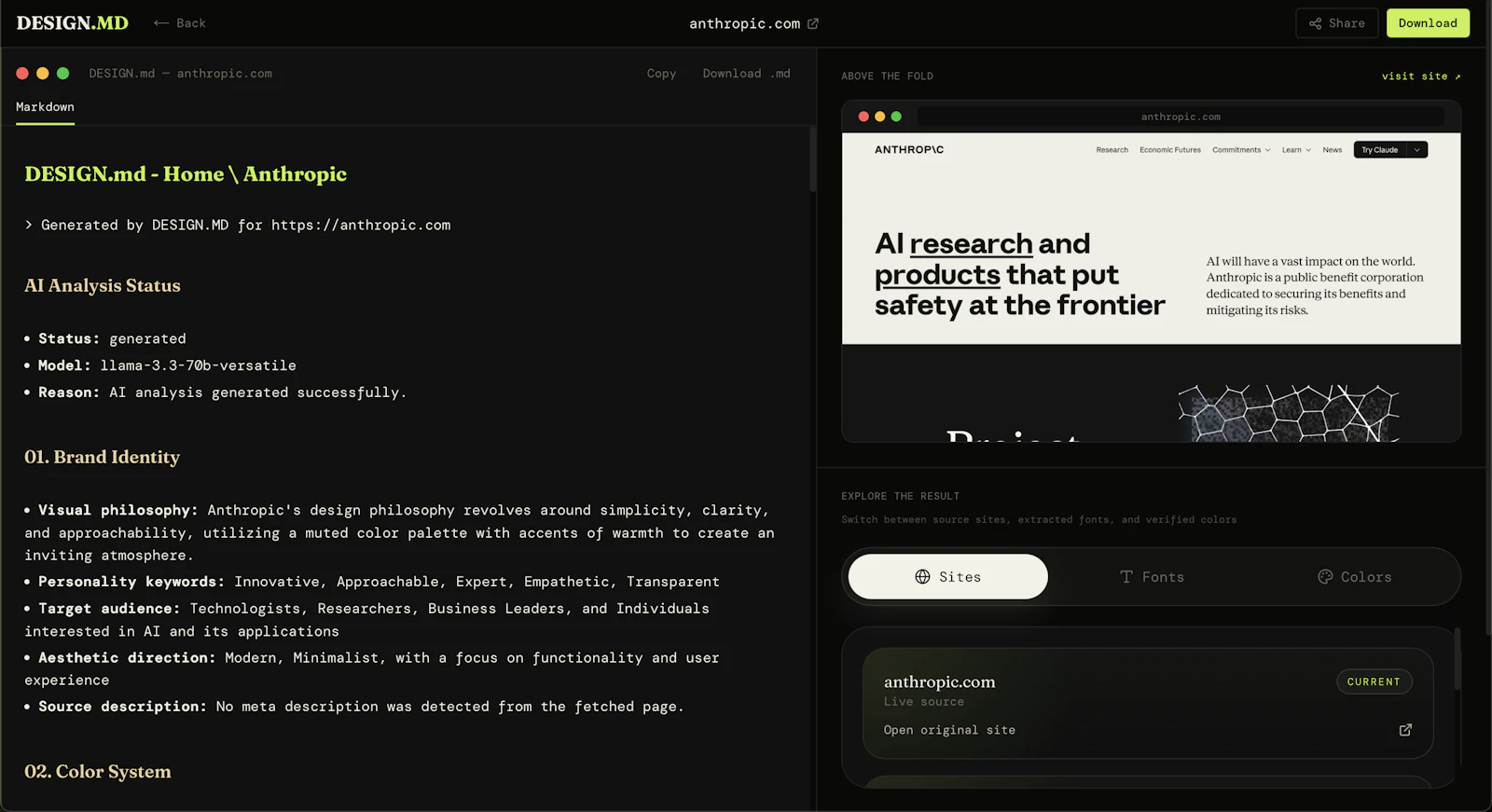
Task: Click Research in preview navigation
Action: tap(1112, 150)
